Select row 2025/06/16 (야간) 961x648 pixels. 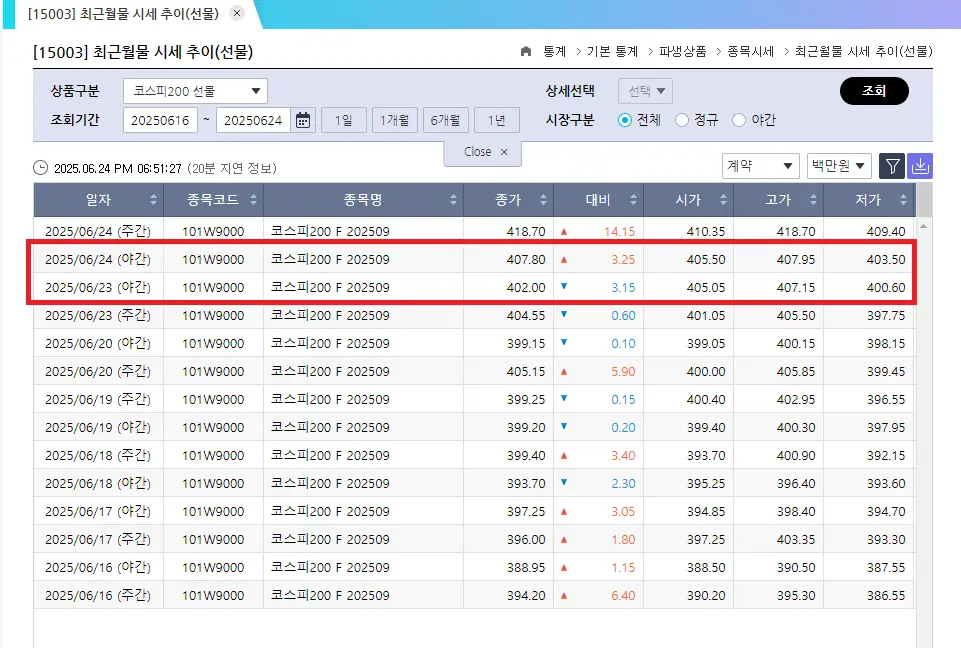[x=474, y=568]
